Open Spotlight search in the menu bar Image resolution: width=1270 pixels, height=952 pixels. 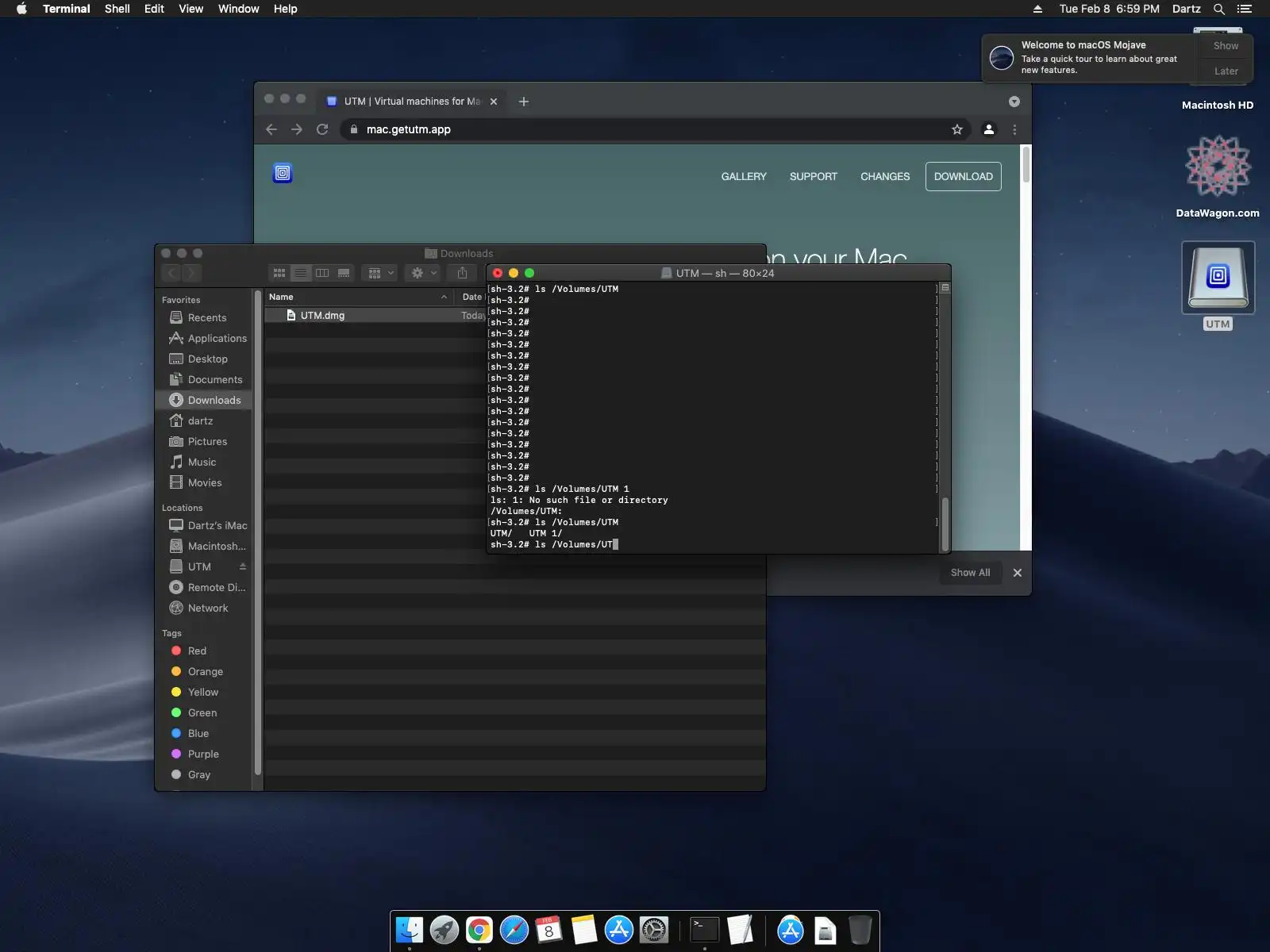pyautogui.click(x=1219, y=9)
